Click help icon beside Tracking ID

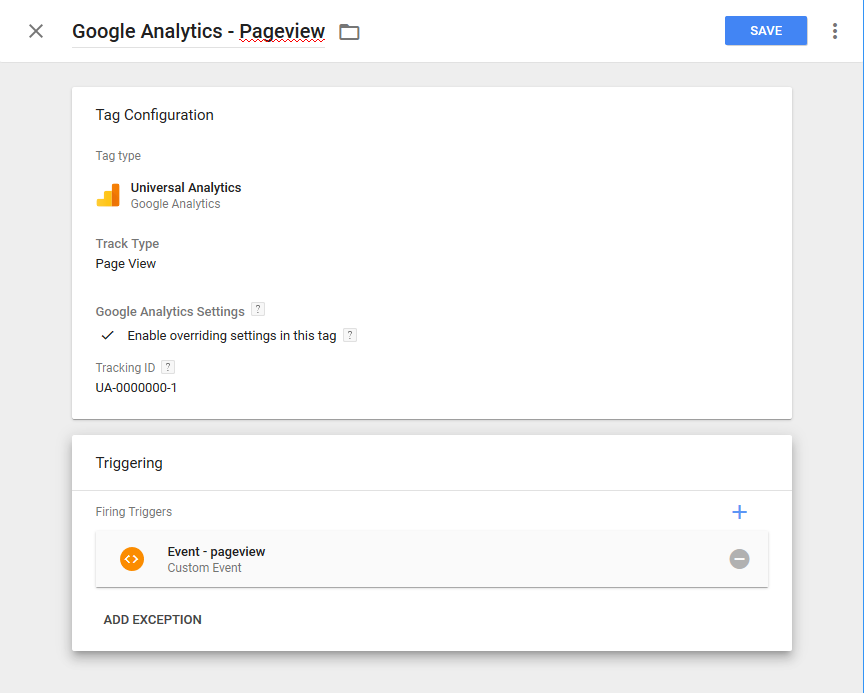click(x=168, y=367)
